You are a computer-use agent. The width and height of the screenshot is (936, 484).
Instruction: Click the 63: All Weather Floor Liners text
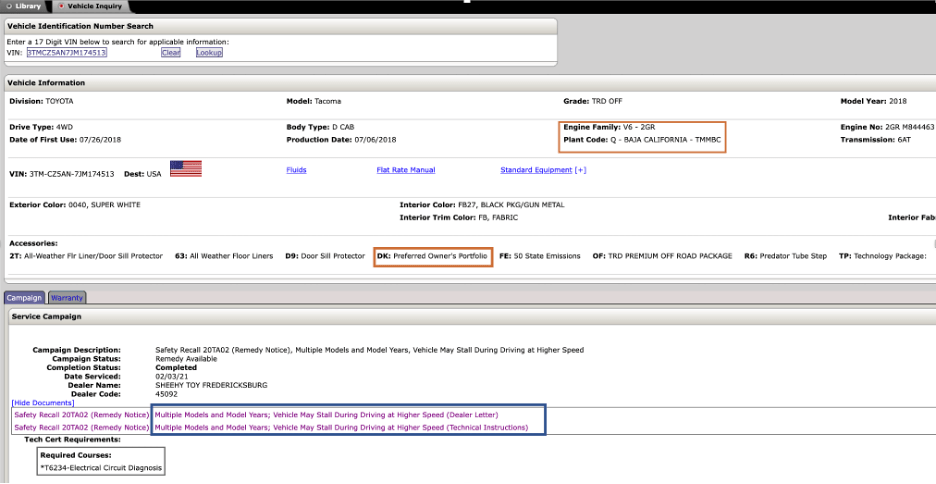[x=224, y=256]
